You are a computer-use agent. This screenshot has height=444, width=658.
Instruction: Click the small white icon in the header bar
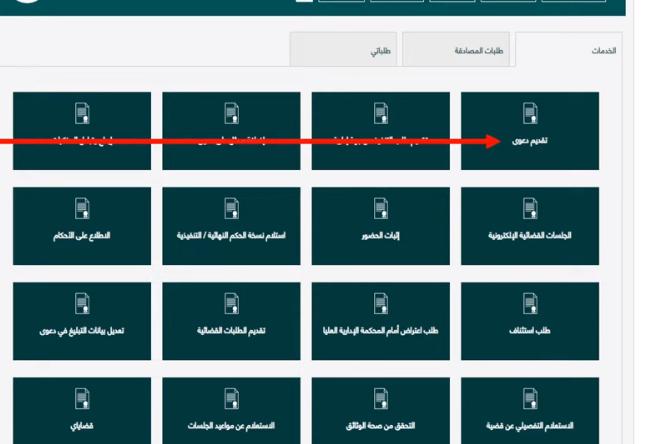click(304, 2)
